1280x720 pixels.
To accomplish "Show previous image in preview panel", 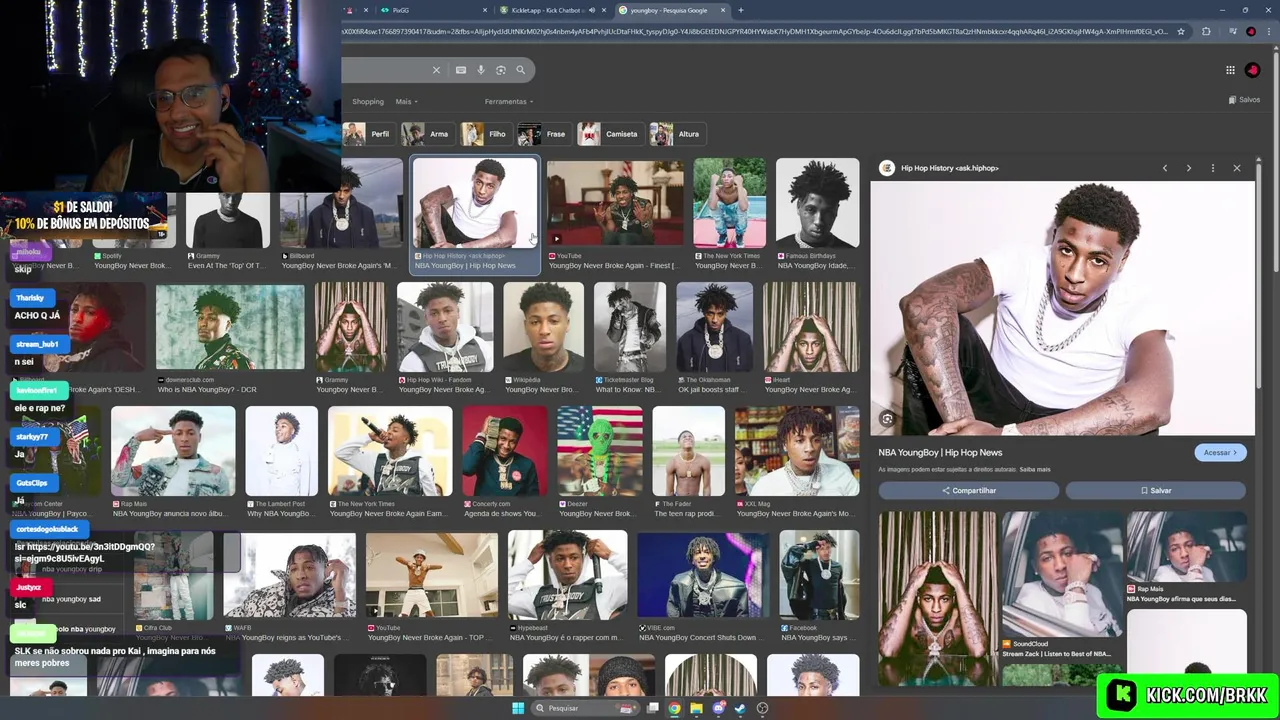I will point(1165,168).
